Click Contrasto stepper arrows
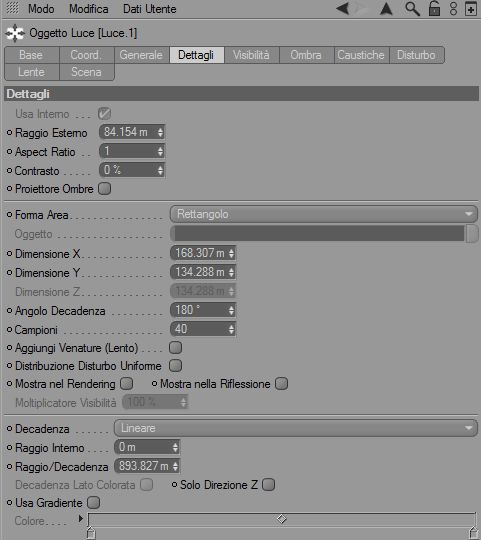Viewport: 481px width, 540px height. click(160, 170)
